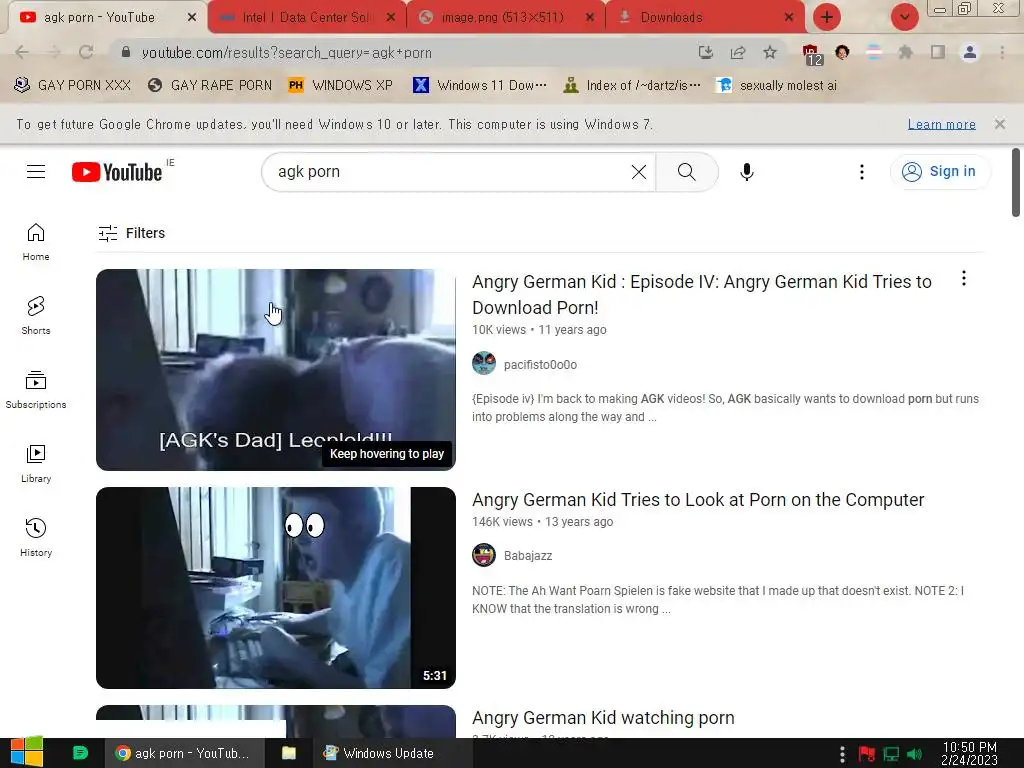This screenshot has height=768, width=1024.
Task: Clear the YouTube search box with the X
Action: (639, 172)
